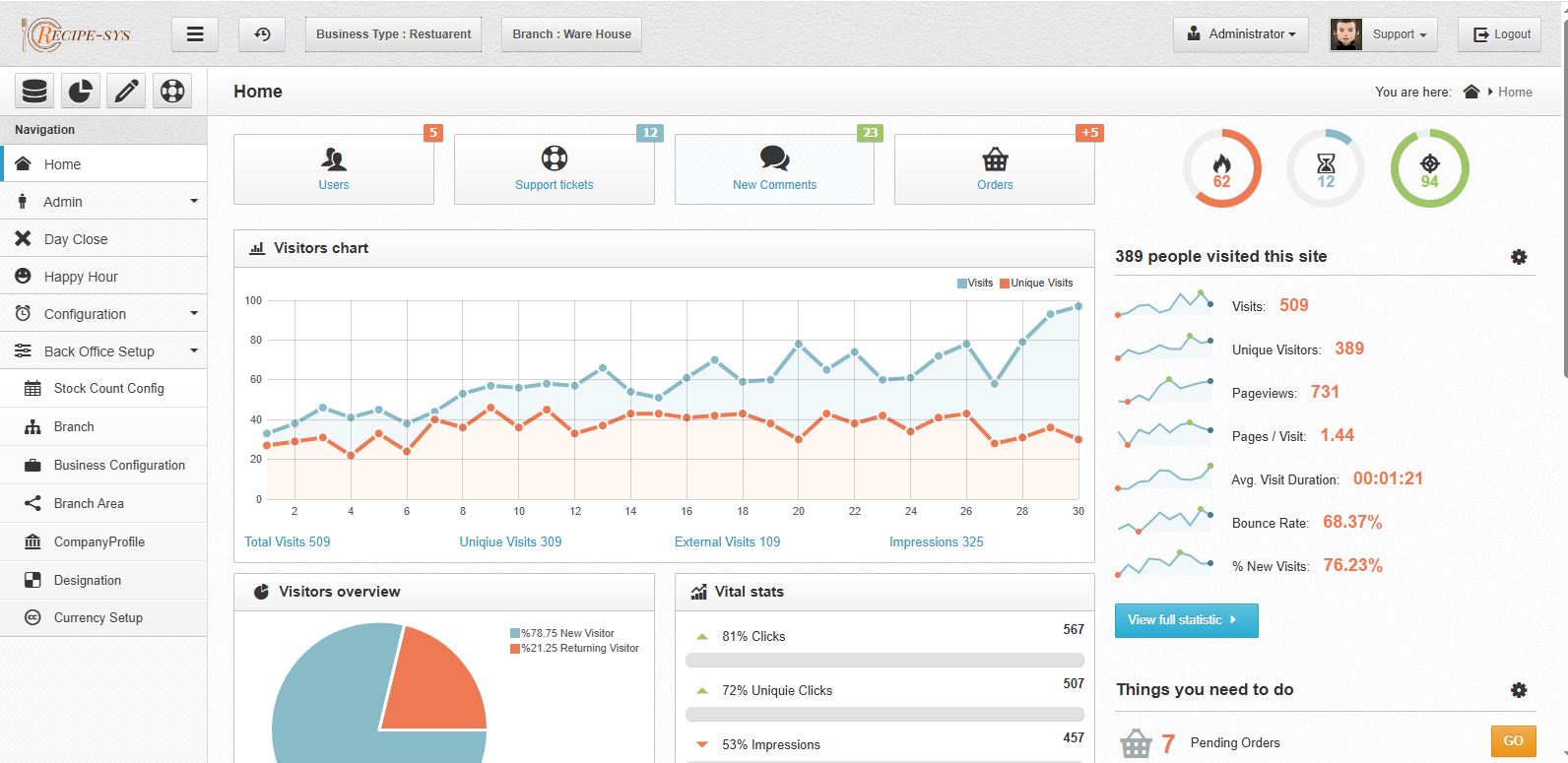Click the Logout button
1568x763 pixels.
[1501, 34]
